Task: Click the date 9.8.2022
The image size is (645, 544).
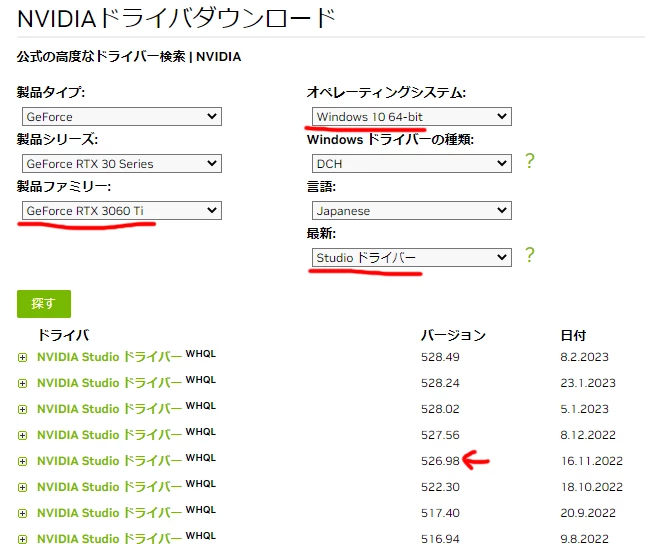Action: pyautogui.click(x=584, y=538)
